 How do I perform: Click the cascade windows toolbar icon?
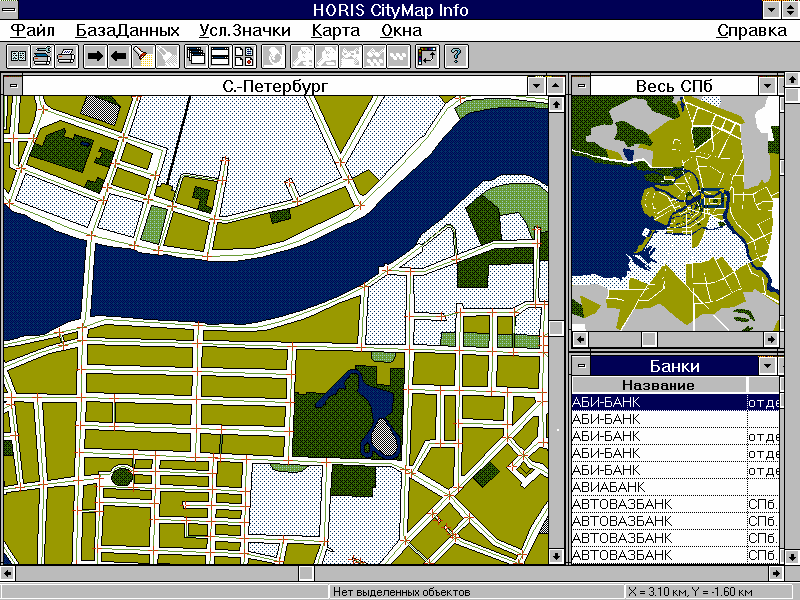[197, 56]
